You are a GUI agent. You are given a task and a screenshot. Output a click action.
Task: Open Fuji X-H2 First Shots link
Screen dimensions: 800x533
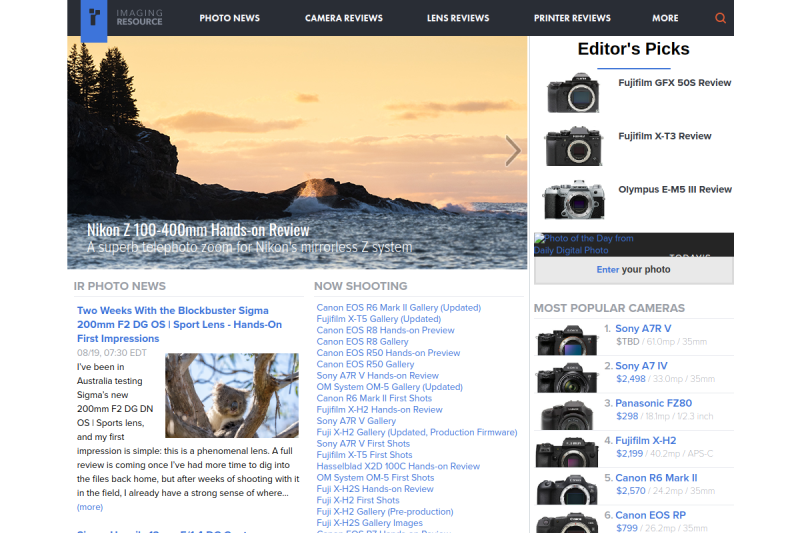point(358,500)
